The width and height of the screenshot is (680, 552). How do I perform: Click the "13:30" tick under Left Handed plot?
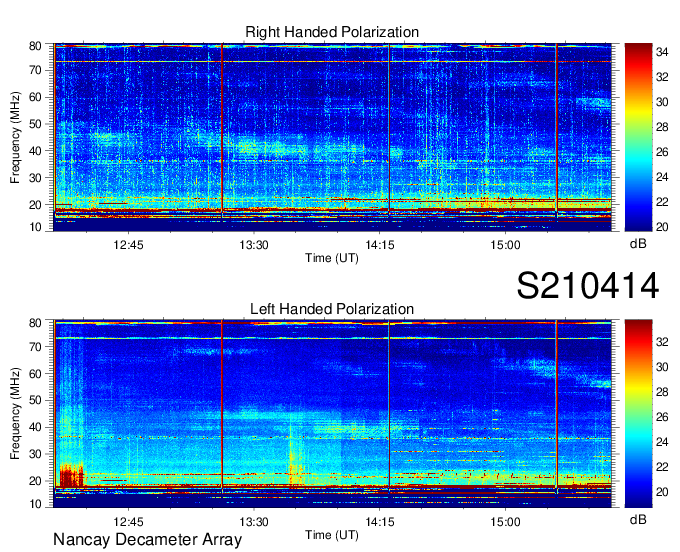[254, 522]
